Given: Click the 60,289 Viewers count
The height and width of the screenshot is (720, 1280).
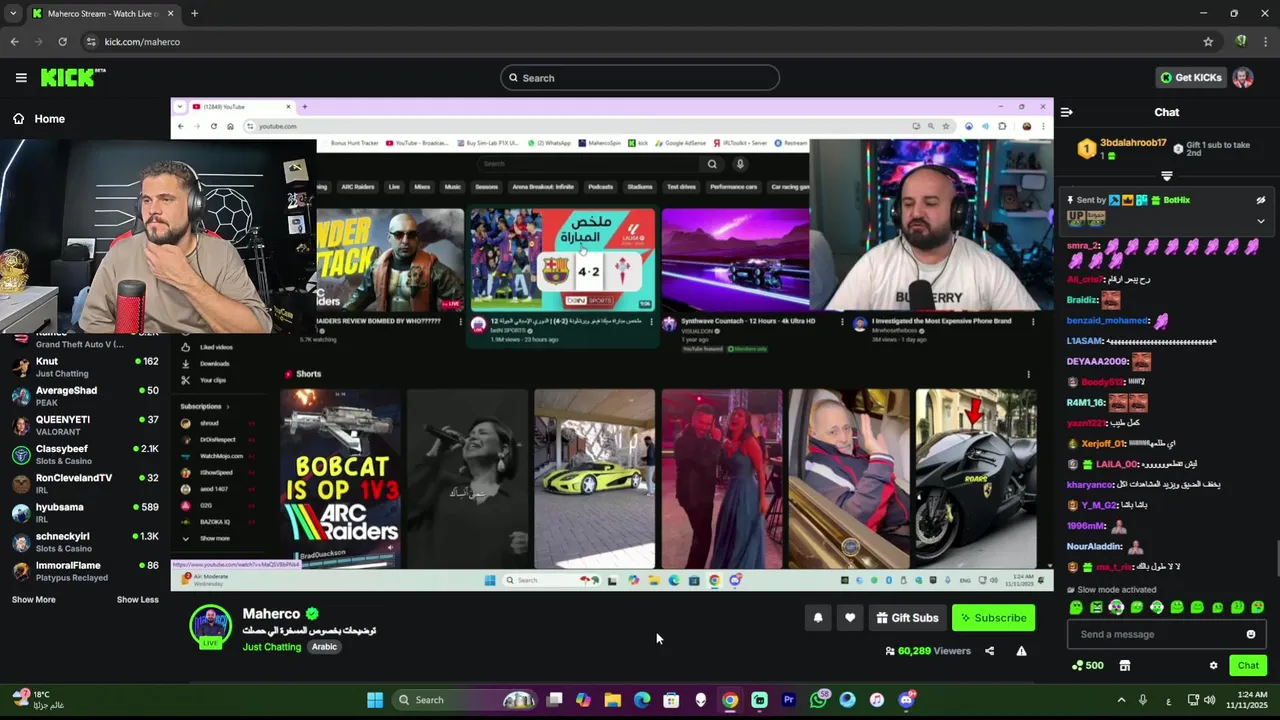Looking at the screenshot, I should click(x=928, y=651).
